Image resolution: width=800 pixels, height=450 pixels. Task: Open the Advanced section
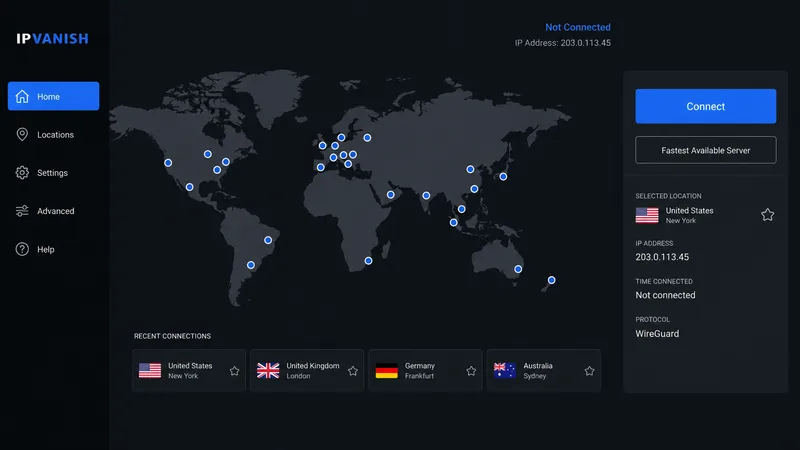pos(54,211)
